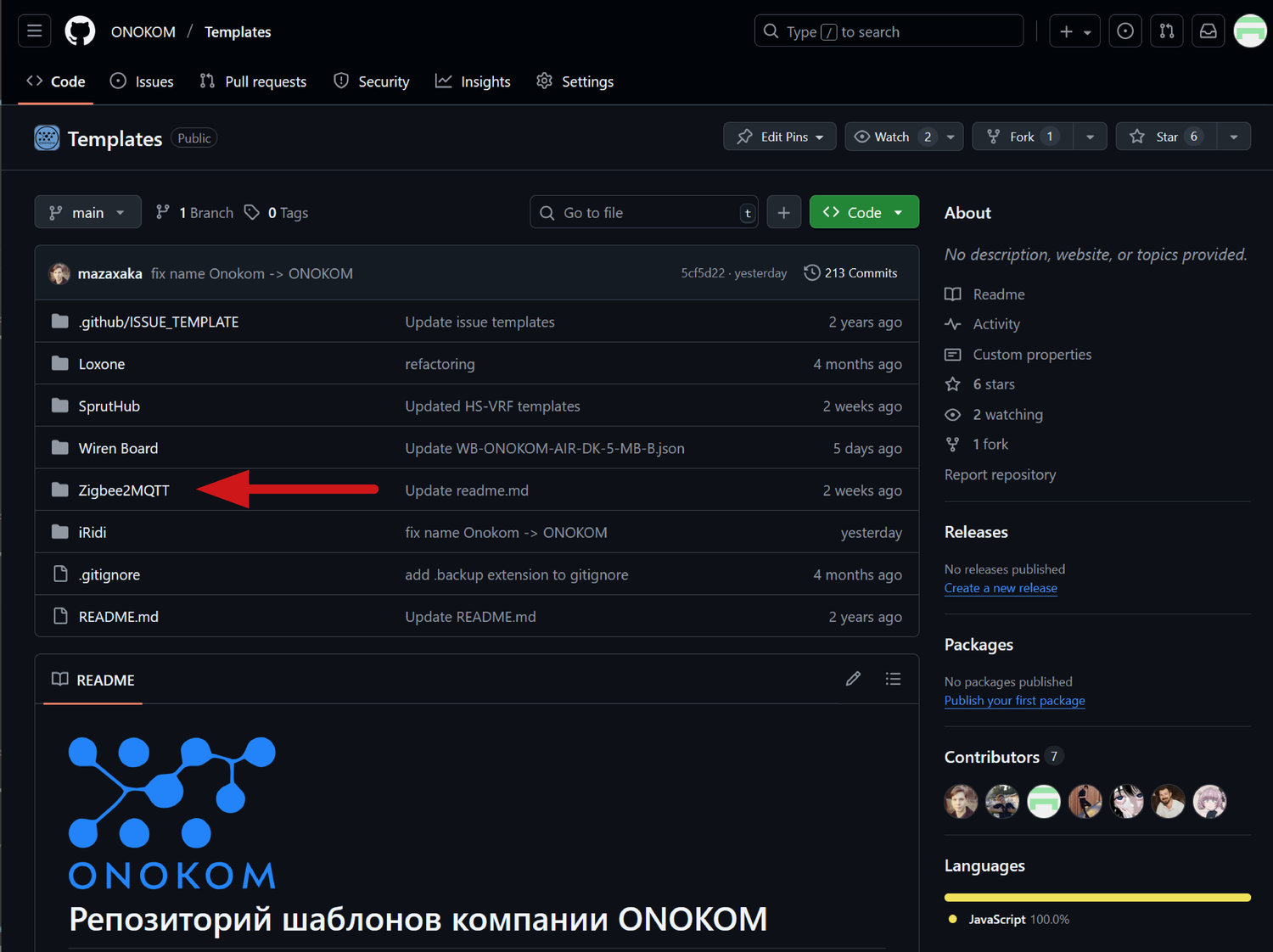The image size is (1273, 952).
Task: Switch to the Issues tab
Action: coord(142,81)
